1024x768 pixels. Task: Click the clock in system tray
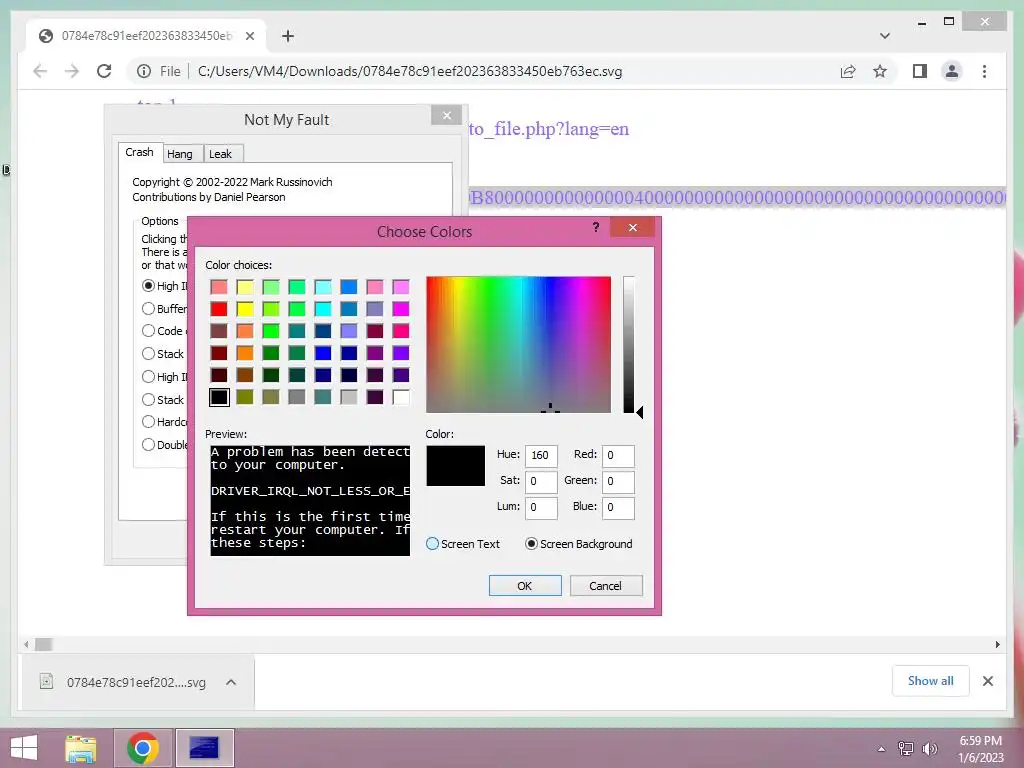click(980, 749)
